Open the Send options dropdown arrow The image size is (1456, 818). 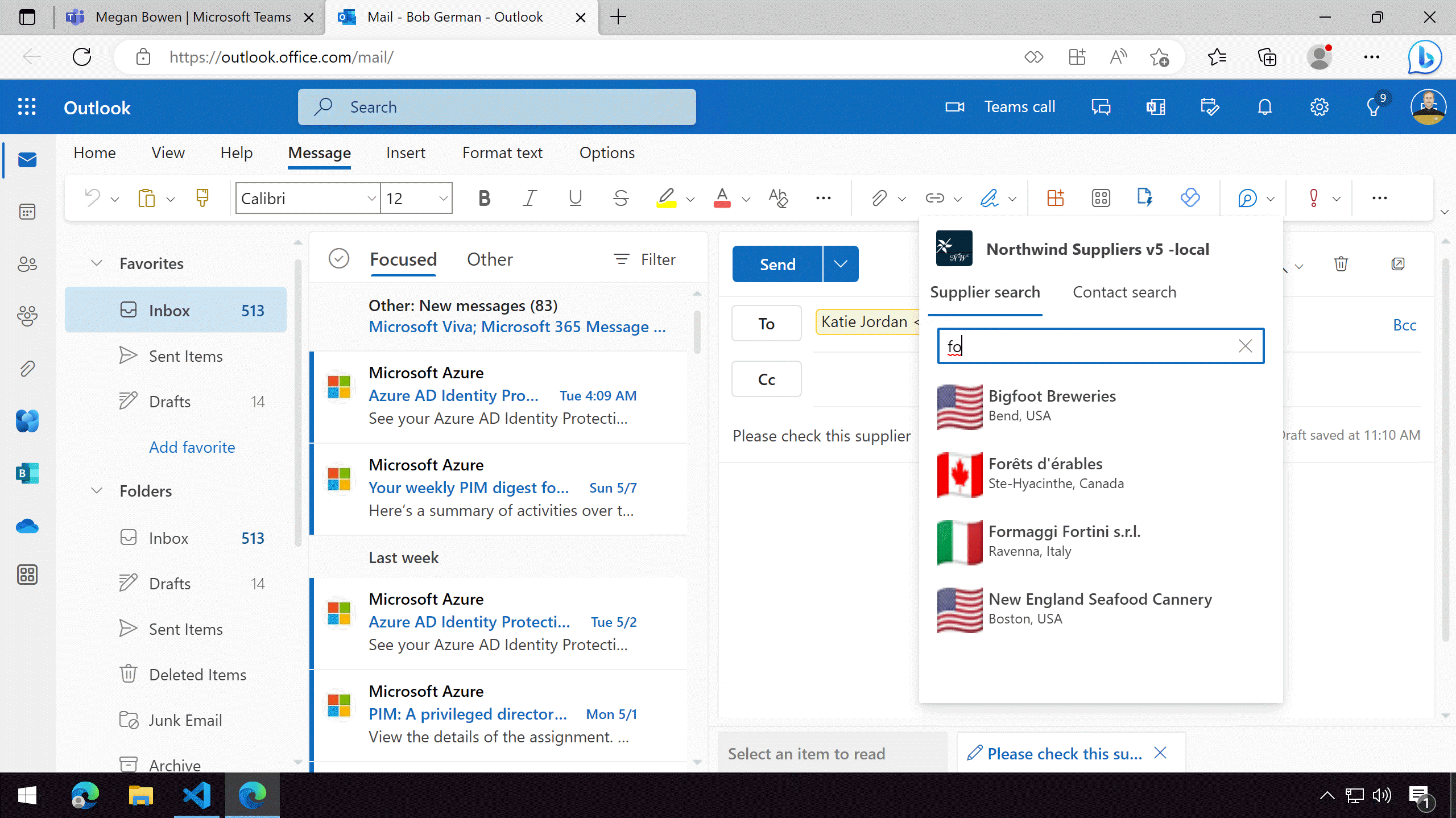click(x=841, y=264)
